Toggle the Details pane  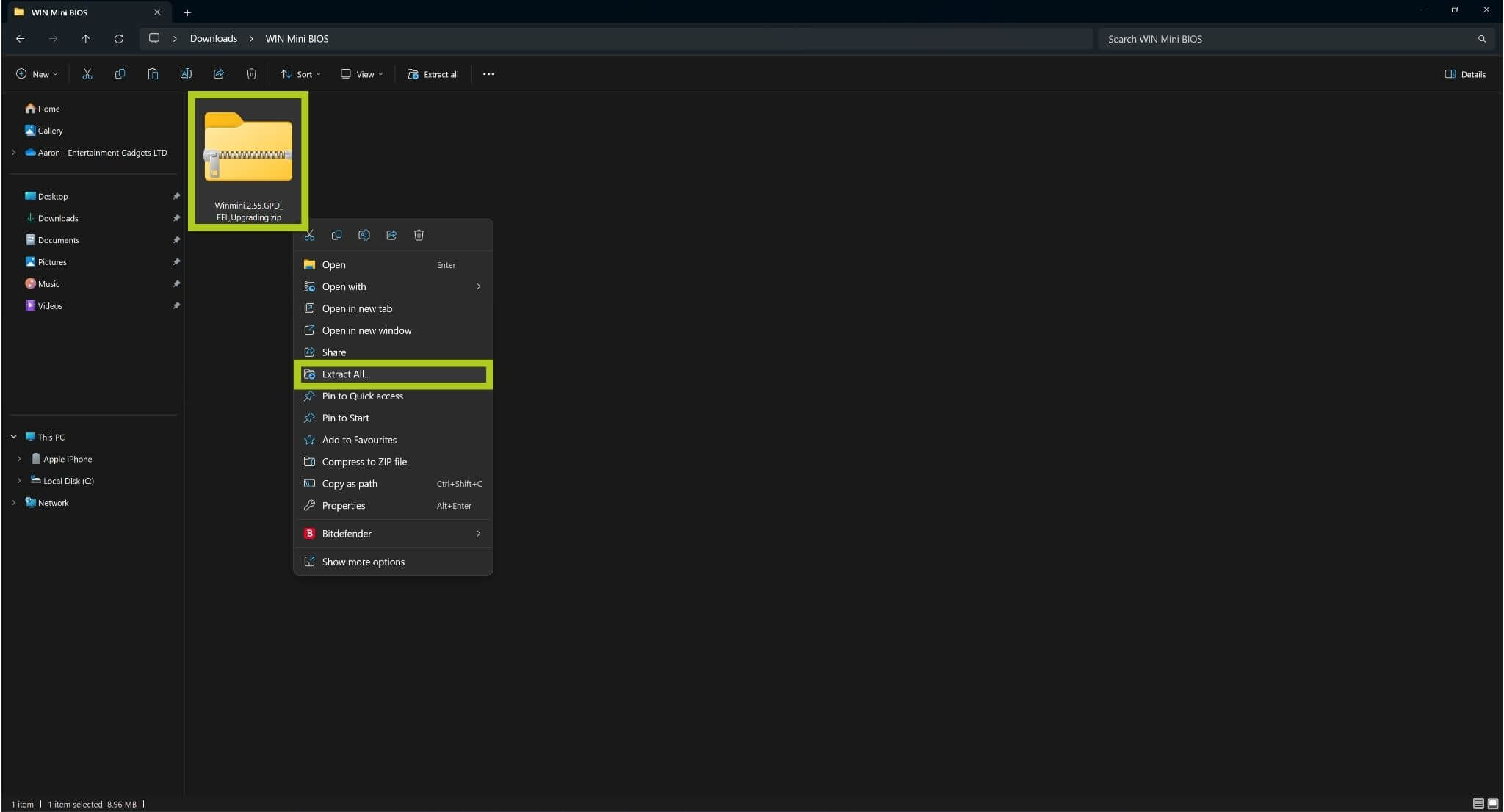(1465, 74)
